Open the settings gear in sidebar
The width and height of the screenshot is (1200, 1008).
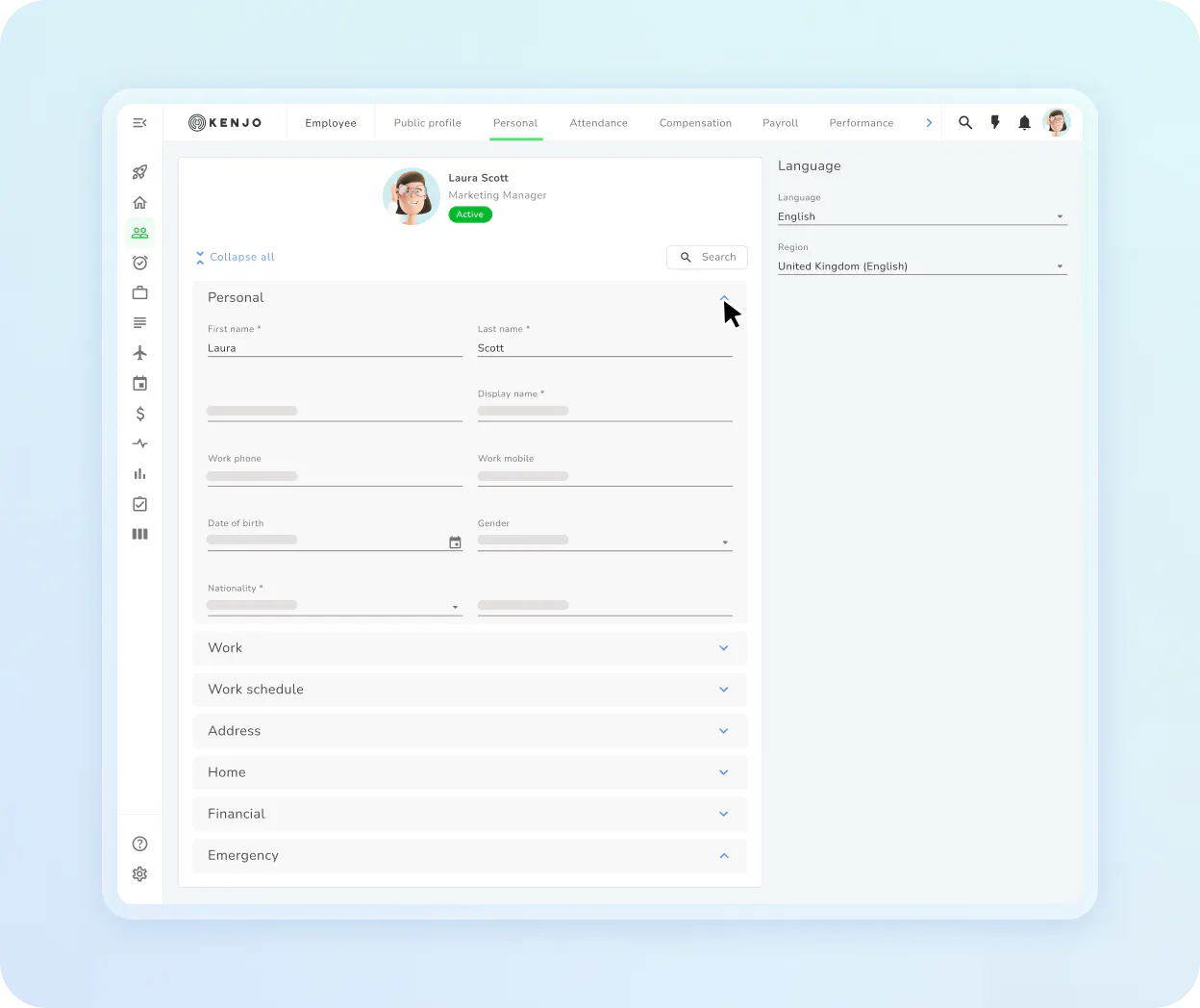[x=139, y=874]
